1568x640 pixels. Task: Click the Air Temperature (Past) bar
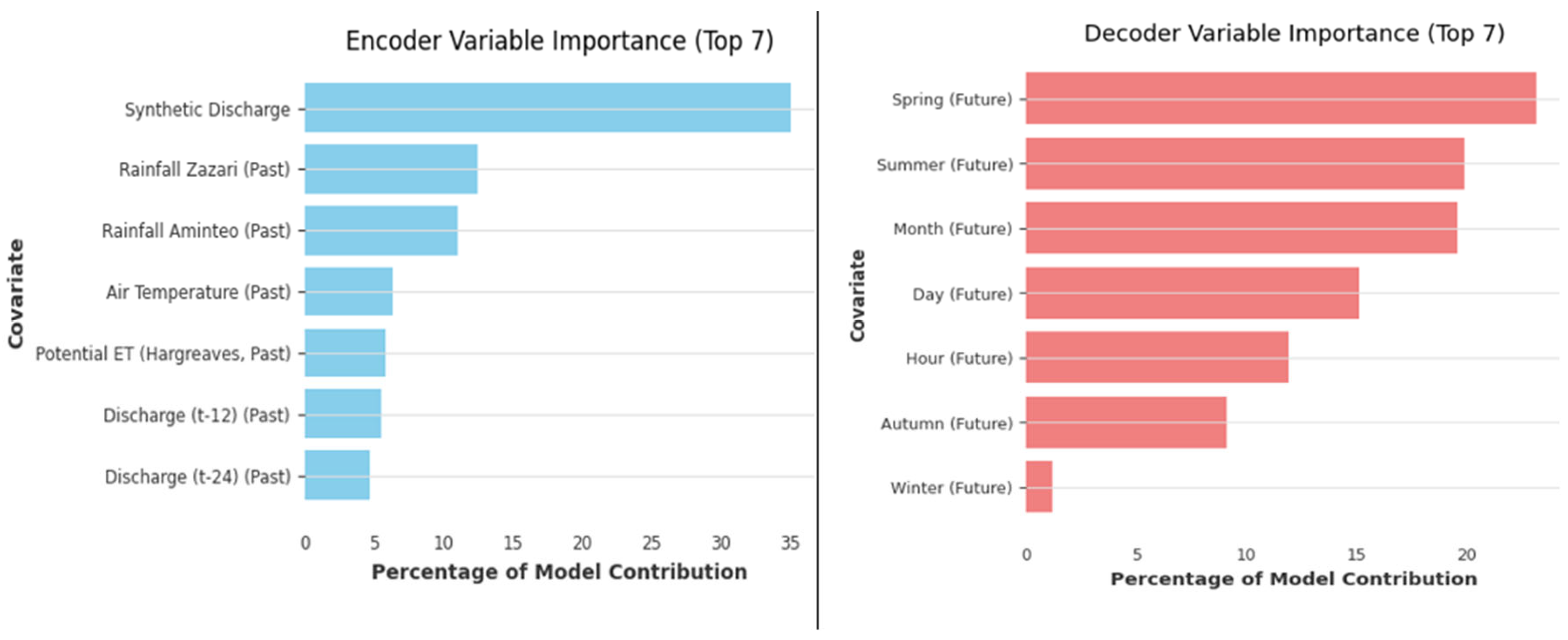pyautogui.click(x=348, y=292)
